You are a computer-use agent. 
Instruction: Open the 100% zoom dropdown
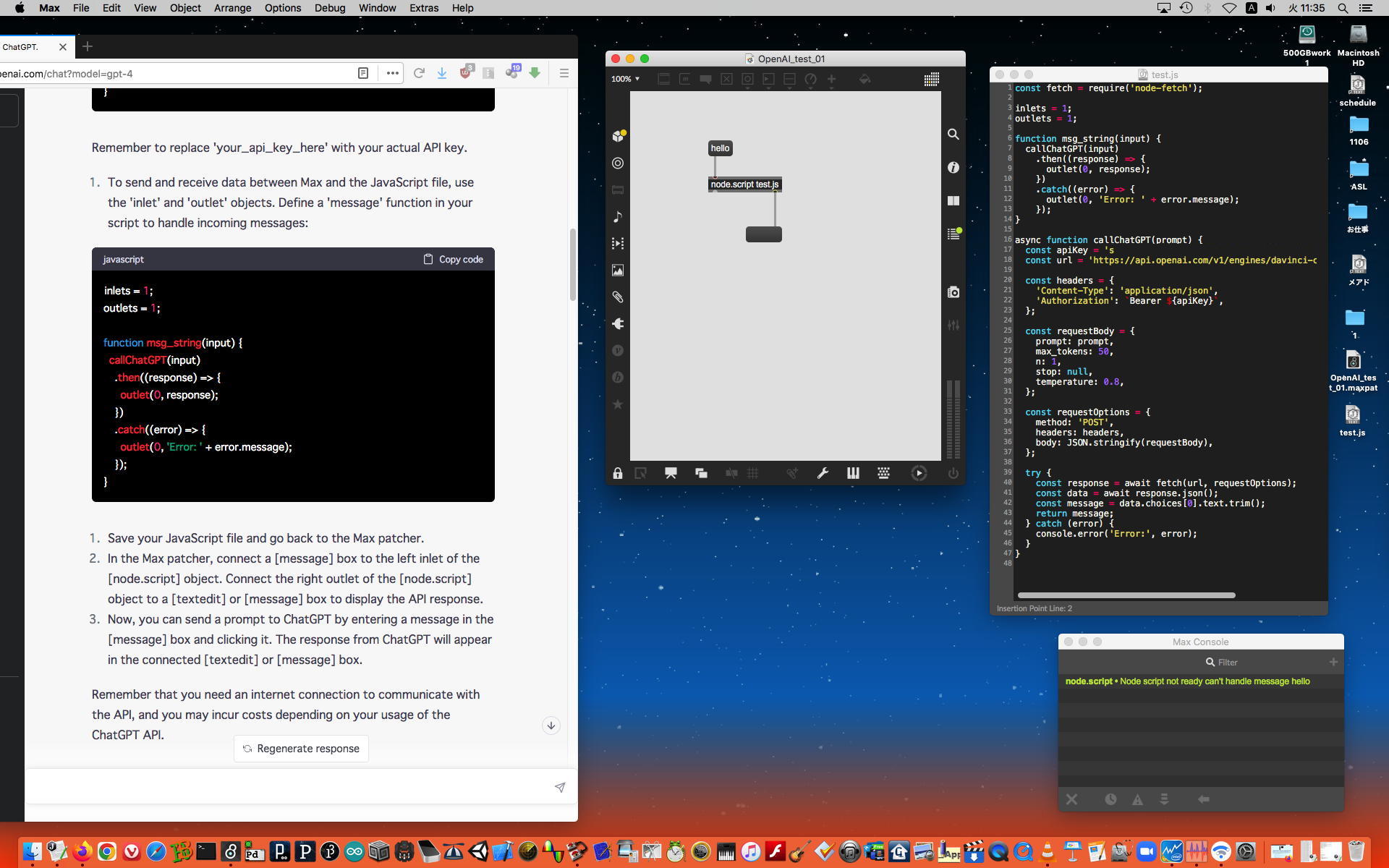[625, 79]
